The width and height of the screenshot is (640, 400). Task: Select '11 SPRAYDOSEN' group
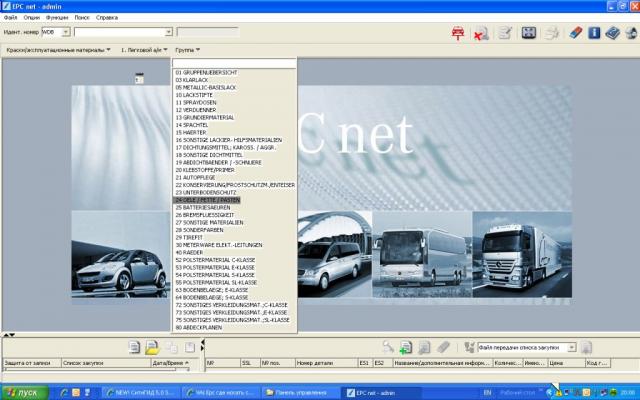[196, 102]
